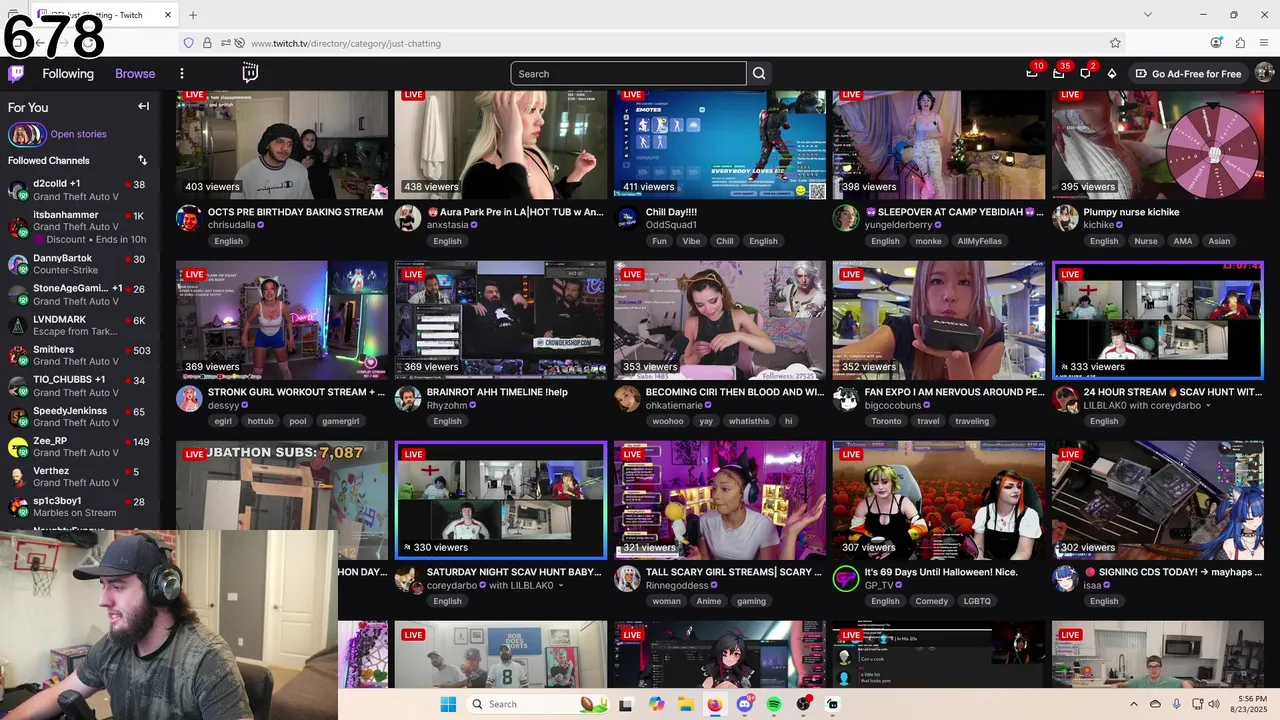The width and height of the screenshot is (1280, 720).
Task: Open d2coild followed channel
Action: coord(78,190)
